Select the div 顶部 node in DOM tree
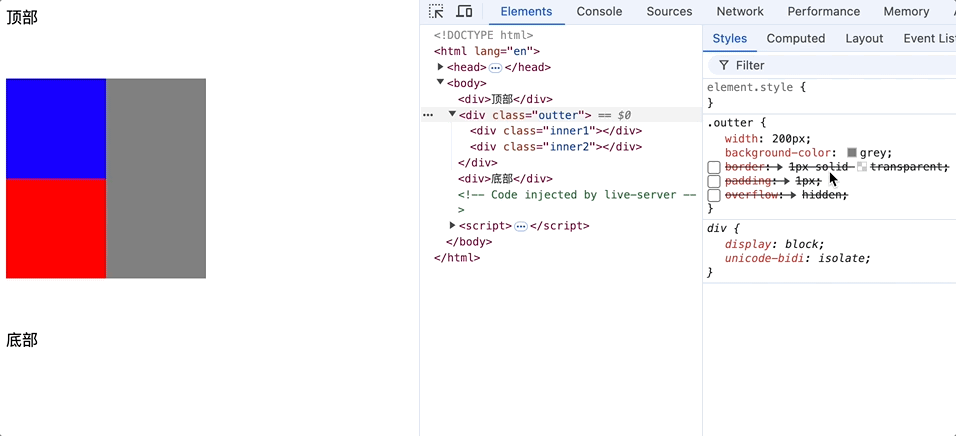The image size is (956, 436). pos(505,99)
